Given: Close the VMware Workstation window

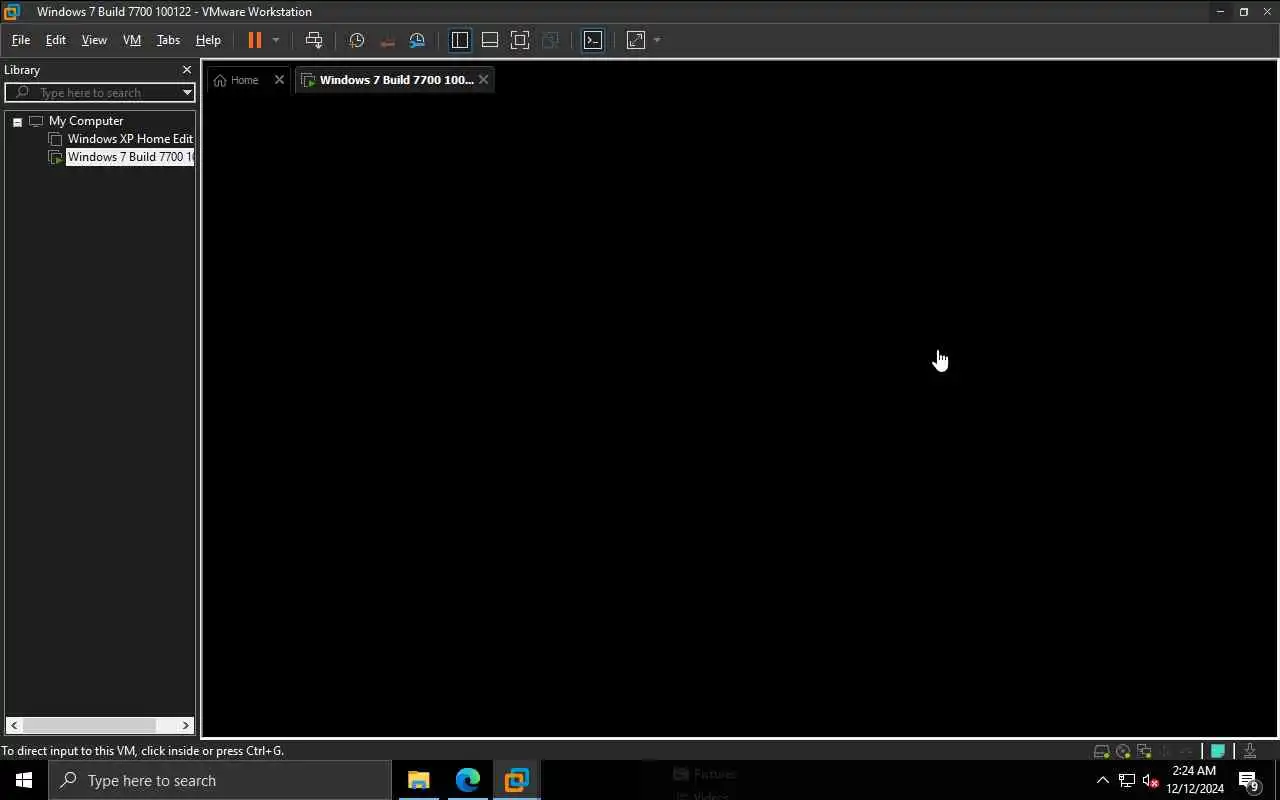Looking at the screenshot, I should click(x=1268, y=12).
